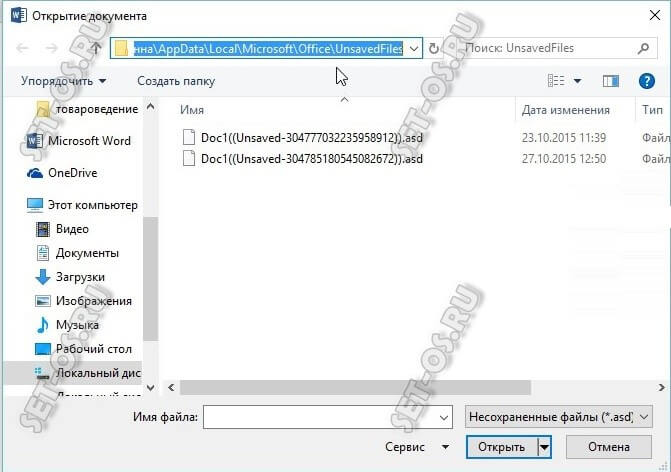Open the Документы folder

pos(77,253)
